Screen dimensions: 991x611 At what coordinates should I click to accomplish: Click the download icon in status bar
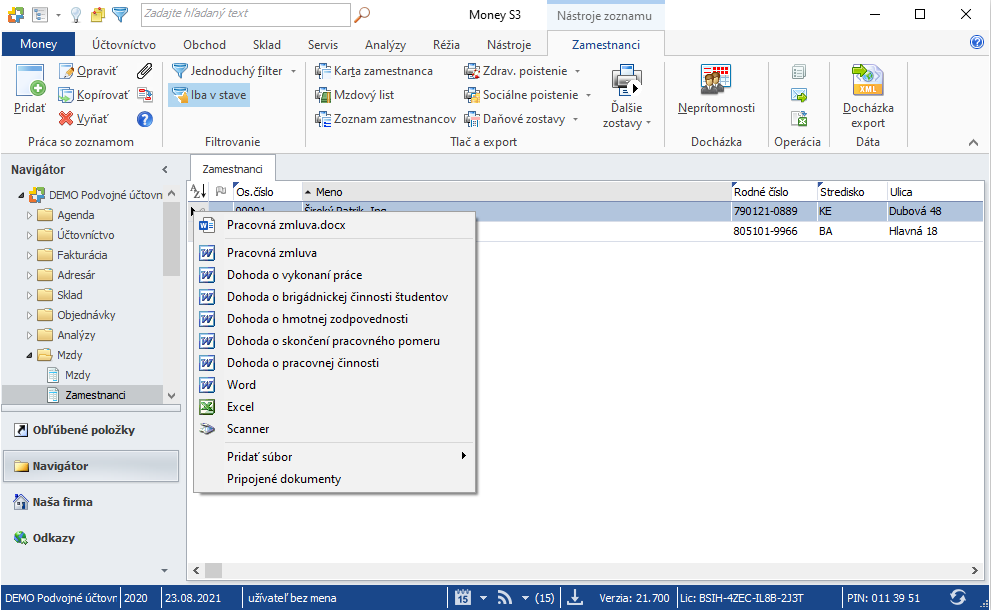[x=575, y=597]
